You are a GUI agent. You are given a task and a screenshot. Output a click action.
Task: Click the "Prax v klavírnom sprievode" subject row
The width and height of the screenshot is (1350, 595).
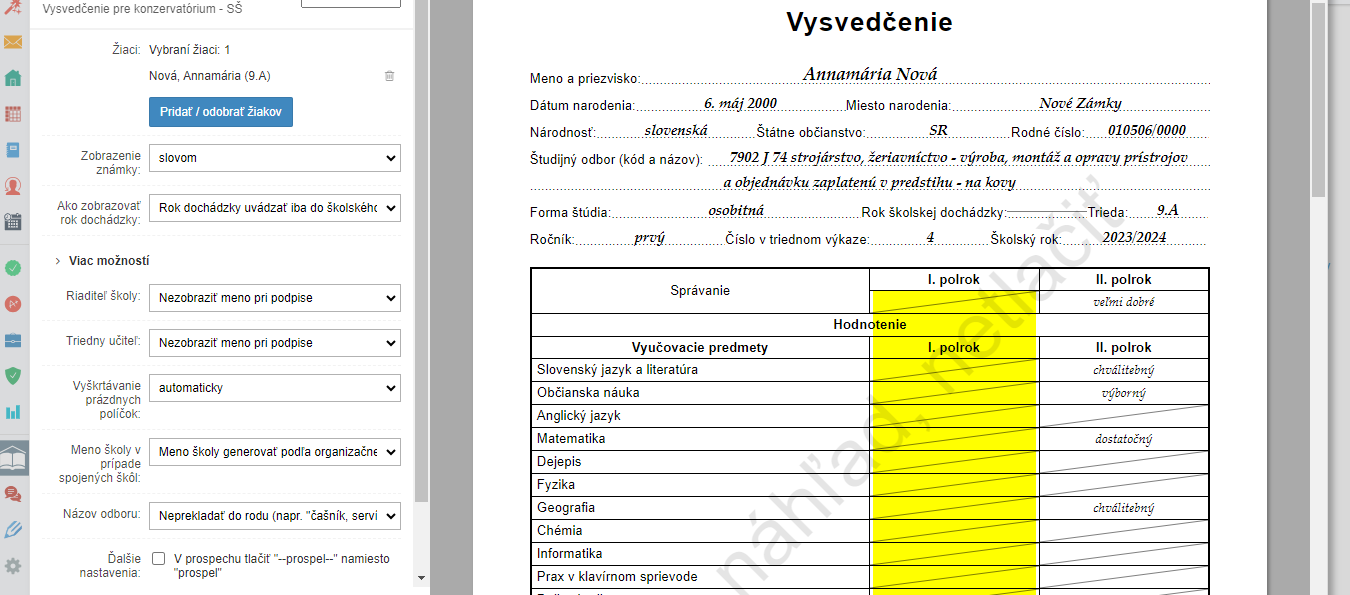700,577
